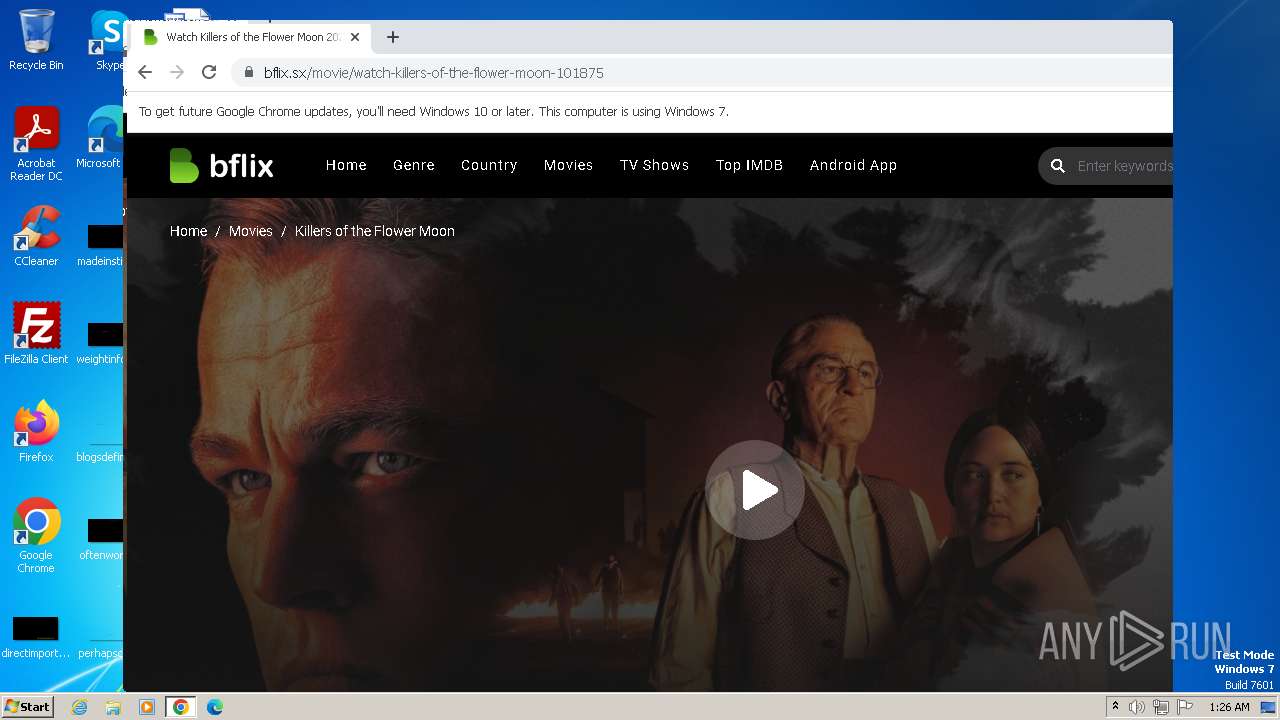This screenshot has width=1280, height=720.
Task: Open Skype desktop icon
Action: (108, 40)
